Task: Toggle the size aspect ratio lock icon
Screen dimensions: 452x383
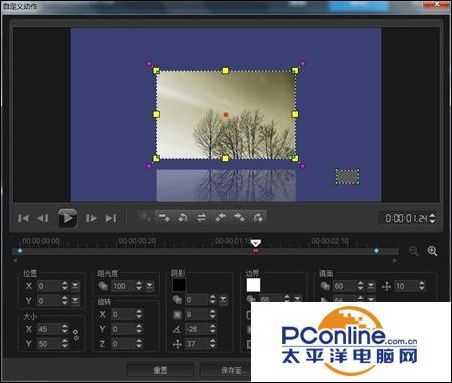Action: tap(76, 335)
